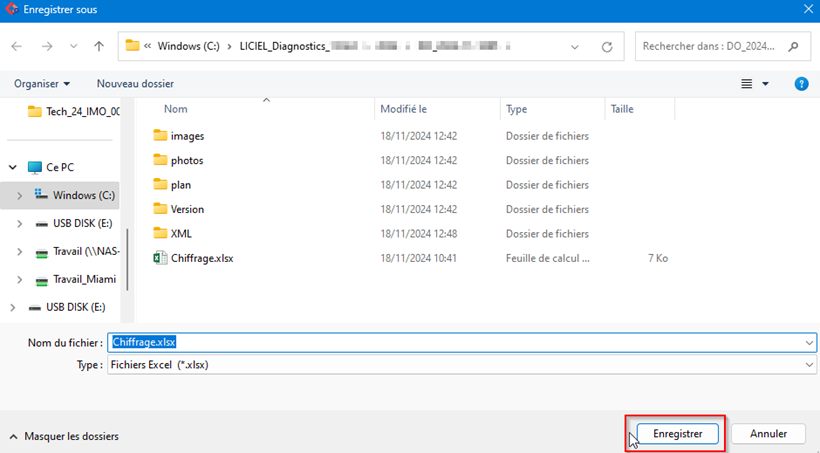Close the Enregistrer sous dialog
The width and height of the screenshot is (820, 453).
(808, 9)
